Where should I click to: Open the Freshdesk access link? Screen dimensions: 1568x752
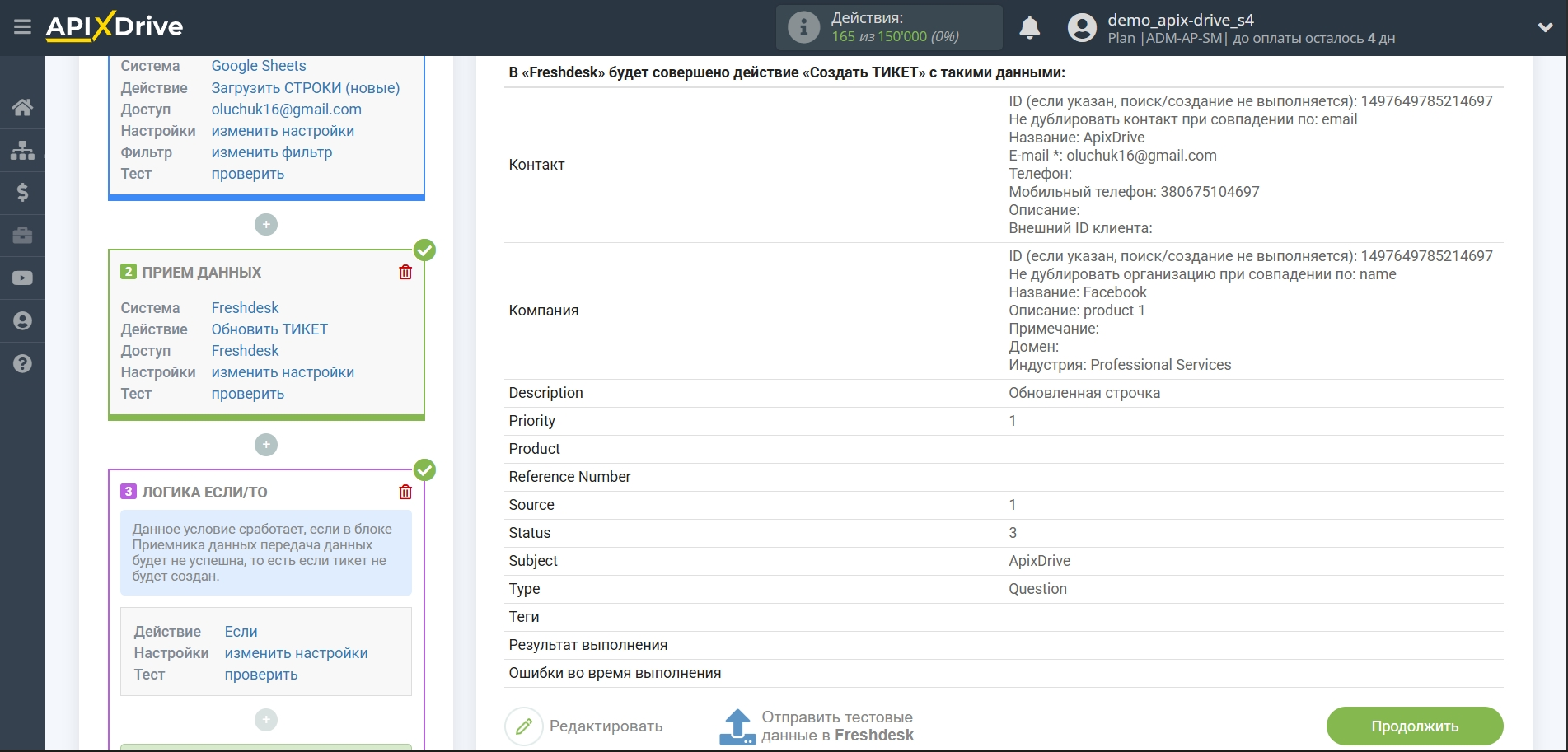[246, 351]
